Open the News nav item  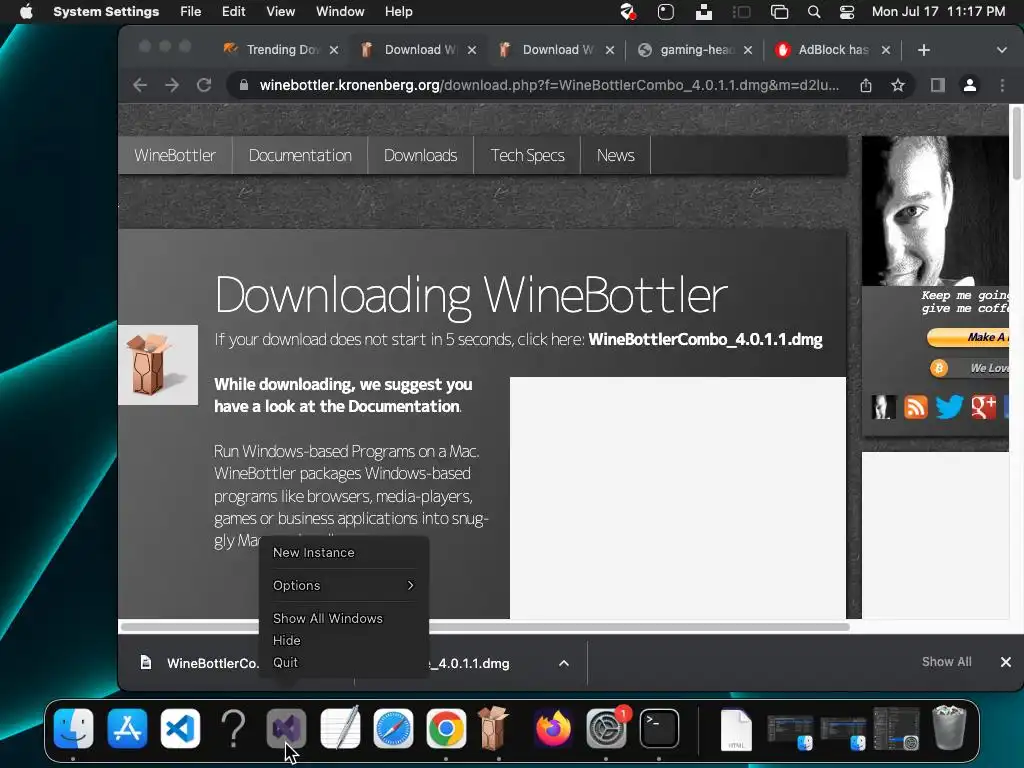(616, 155)
